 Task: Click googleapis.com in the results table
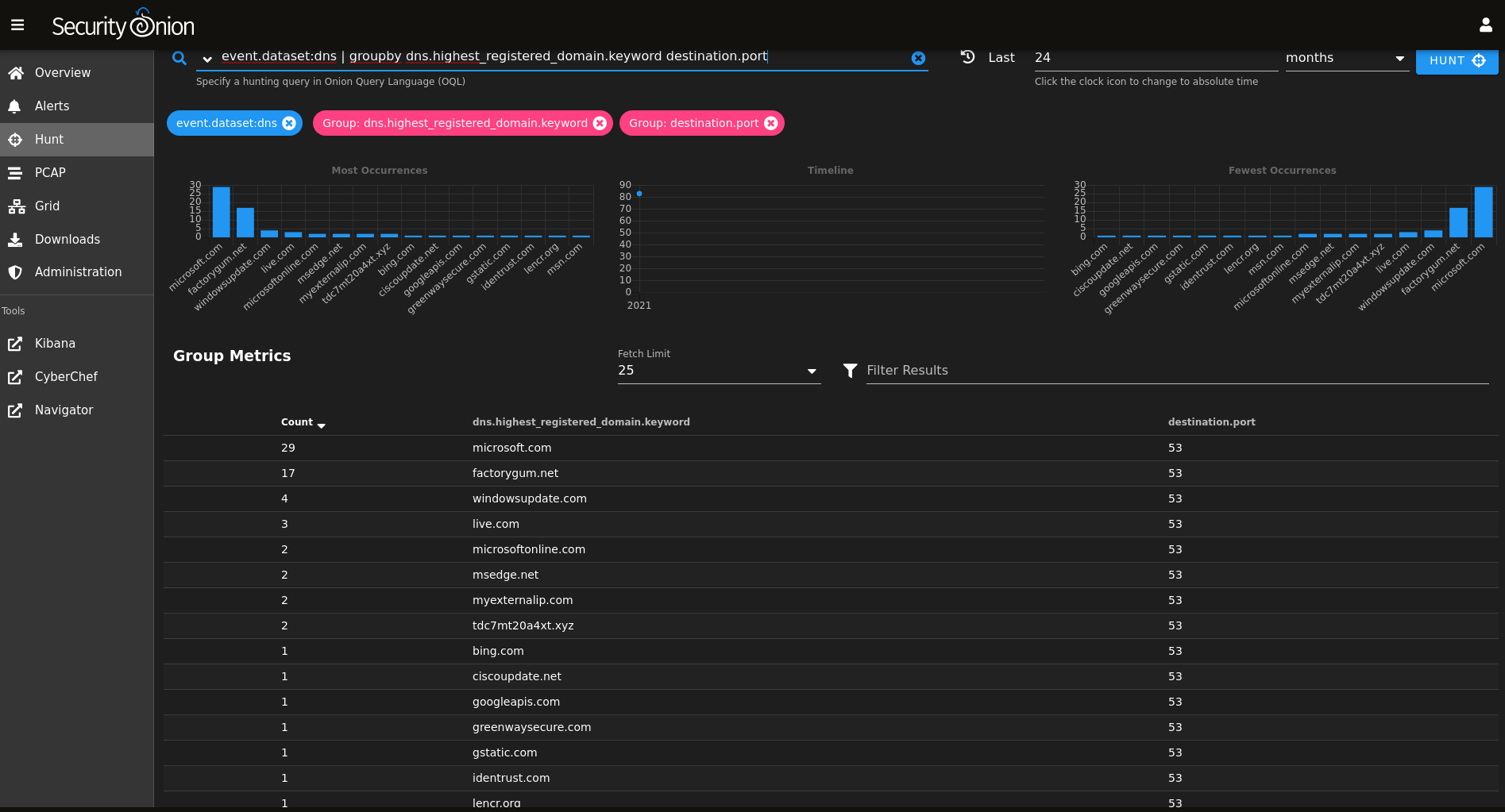point(516,702)
